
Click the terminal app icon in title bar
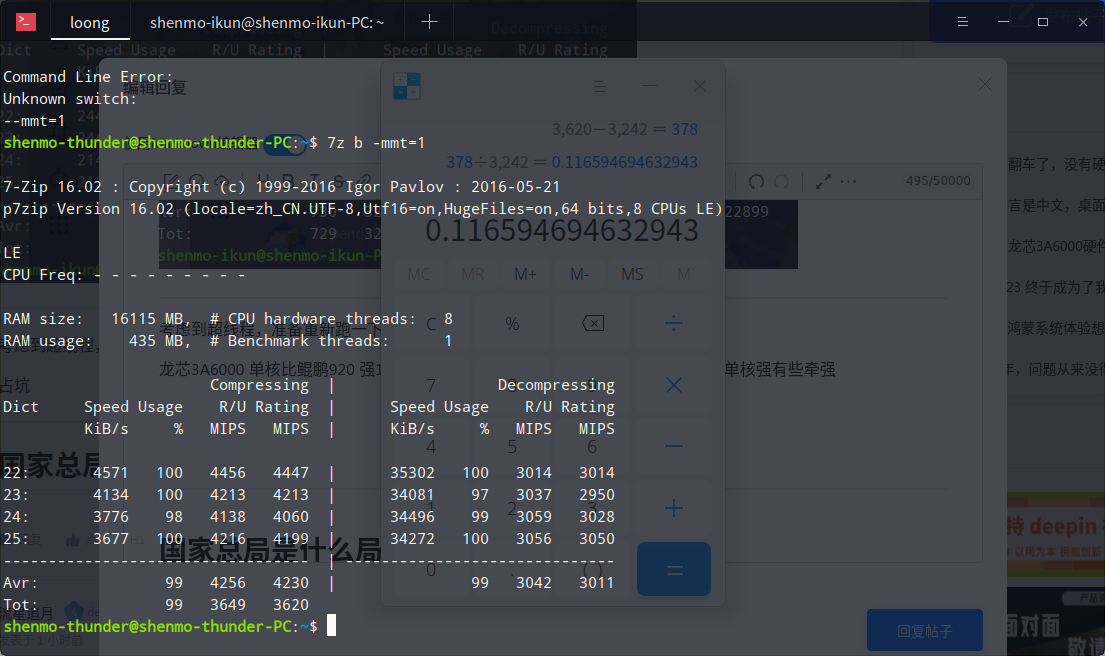pos(26,22)
